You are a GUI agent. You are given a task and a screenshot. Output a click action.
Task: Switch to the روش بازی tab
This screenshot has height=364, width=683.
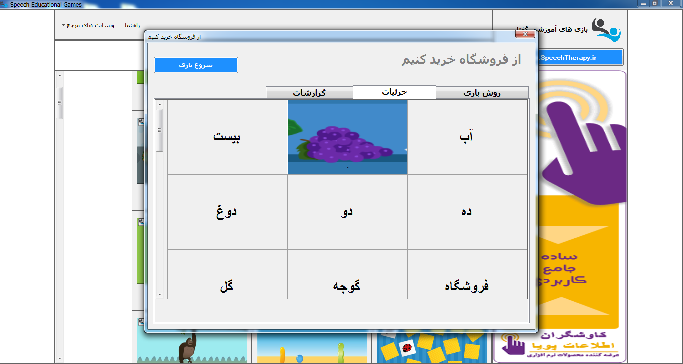coord(482,93)
